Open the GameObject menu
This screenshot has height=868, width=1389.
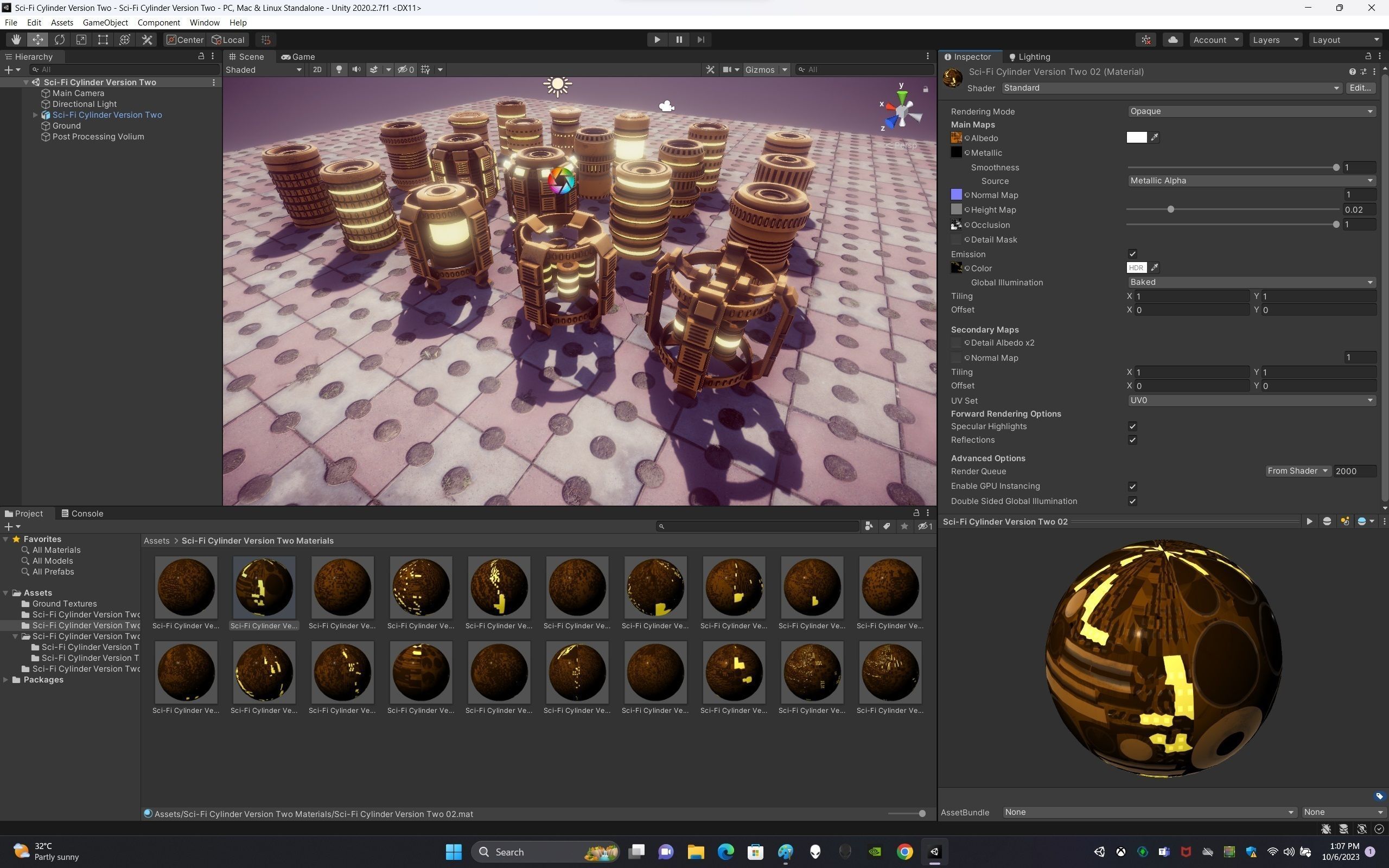click(105, 22)
